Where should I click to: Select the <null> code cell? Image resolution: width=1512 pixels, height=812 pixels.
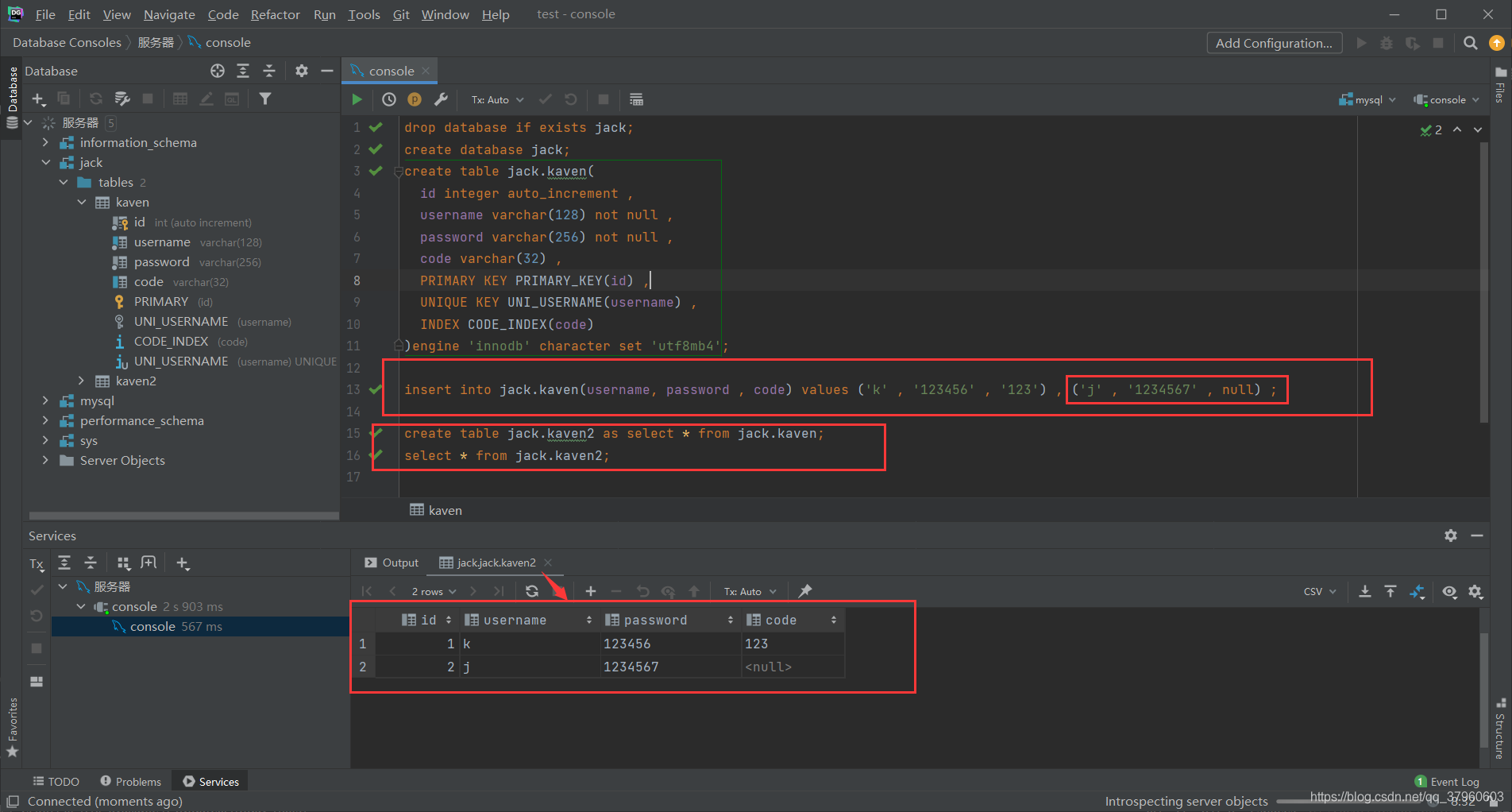pos(793,667)
